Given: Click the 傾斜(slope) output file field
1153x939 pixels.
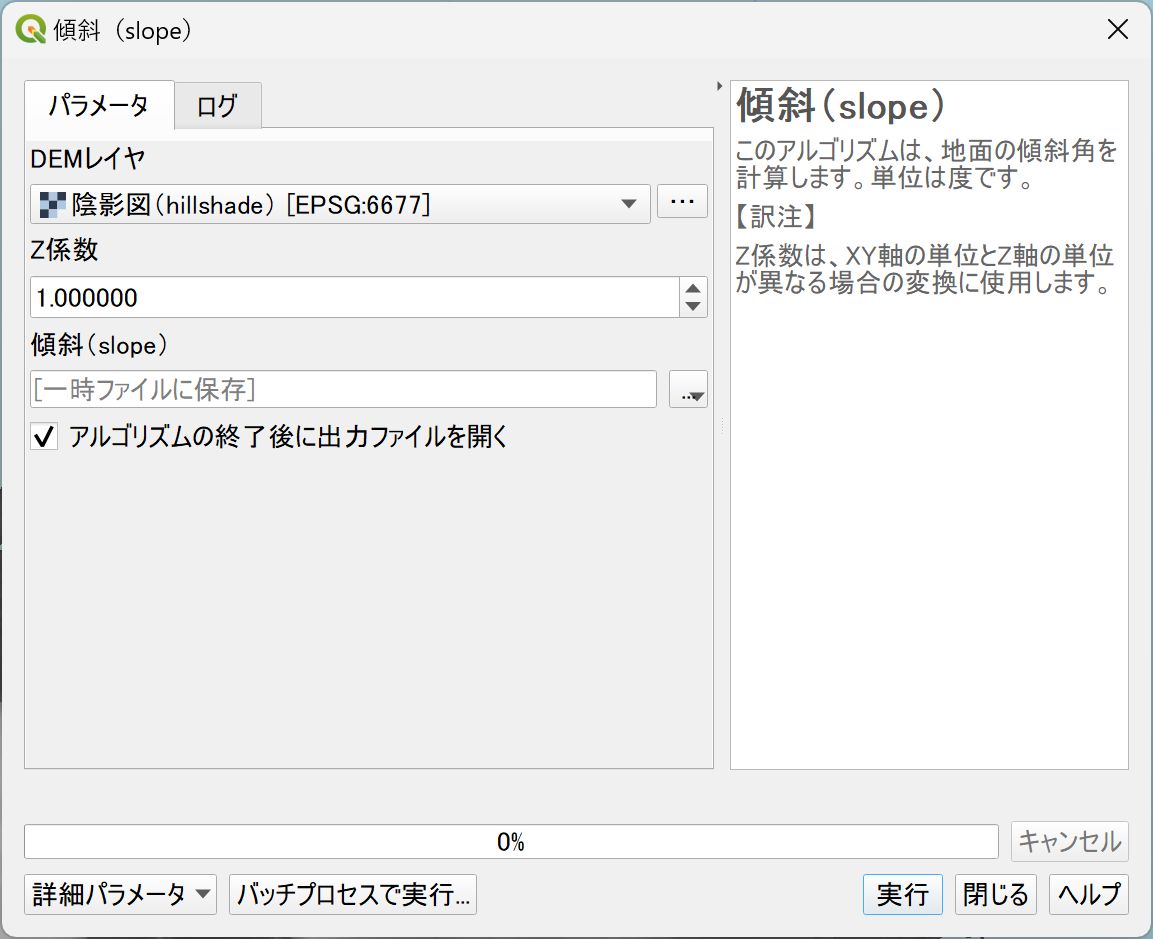Looking at the screenshot, I should pos(343,389).
